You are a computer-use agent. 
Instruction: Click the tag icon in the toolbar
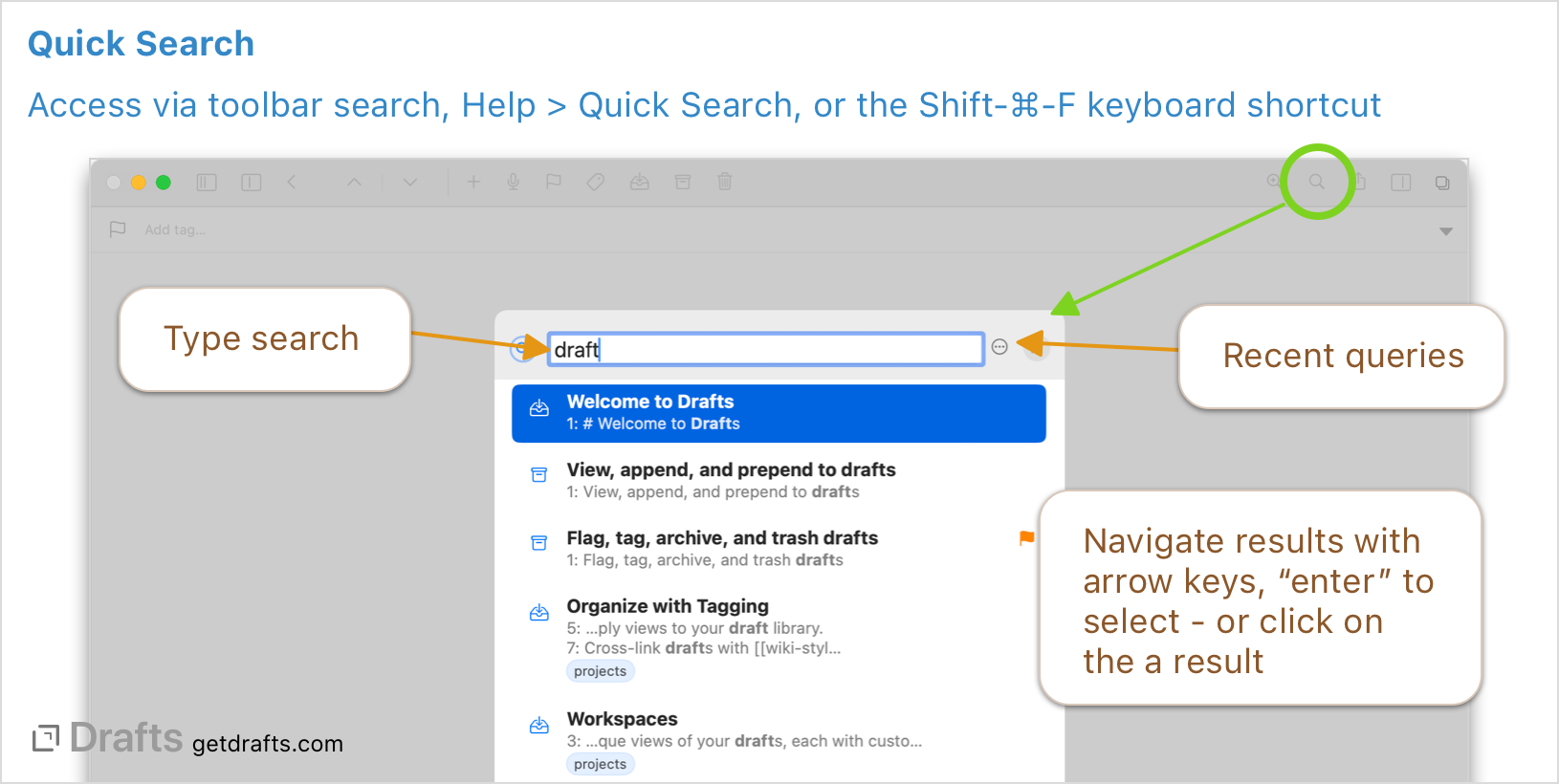click(x=596, y=182)
